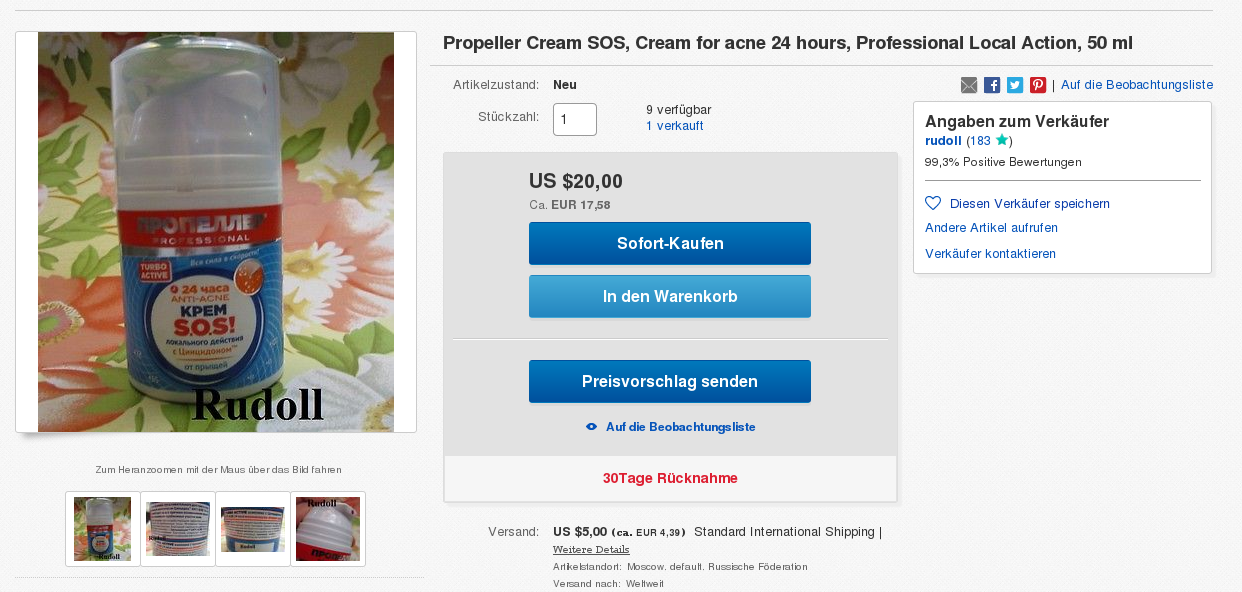Click the main product image
Viewport: 1242px width, 592px height.
[216, 232]
